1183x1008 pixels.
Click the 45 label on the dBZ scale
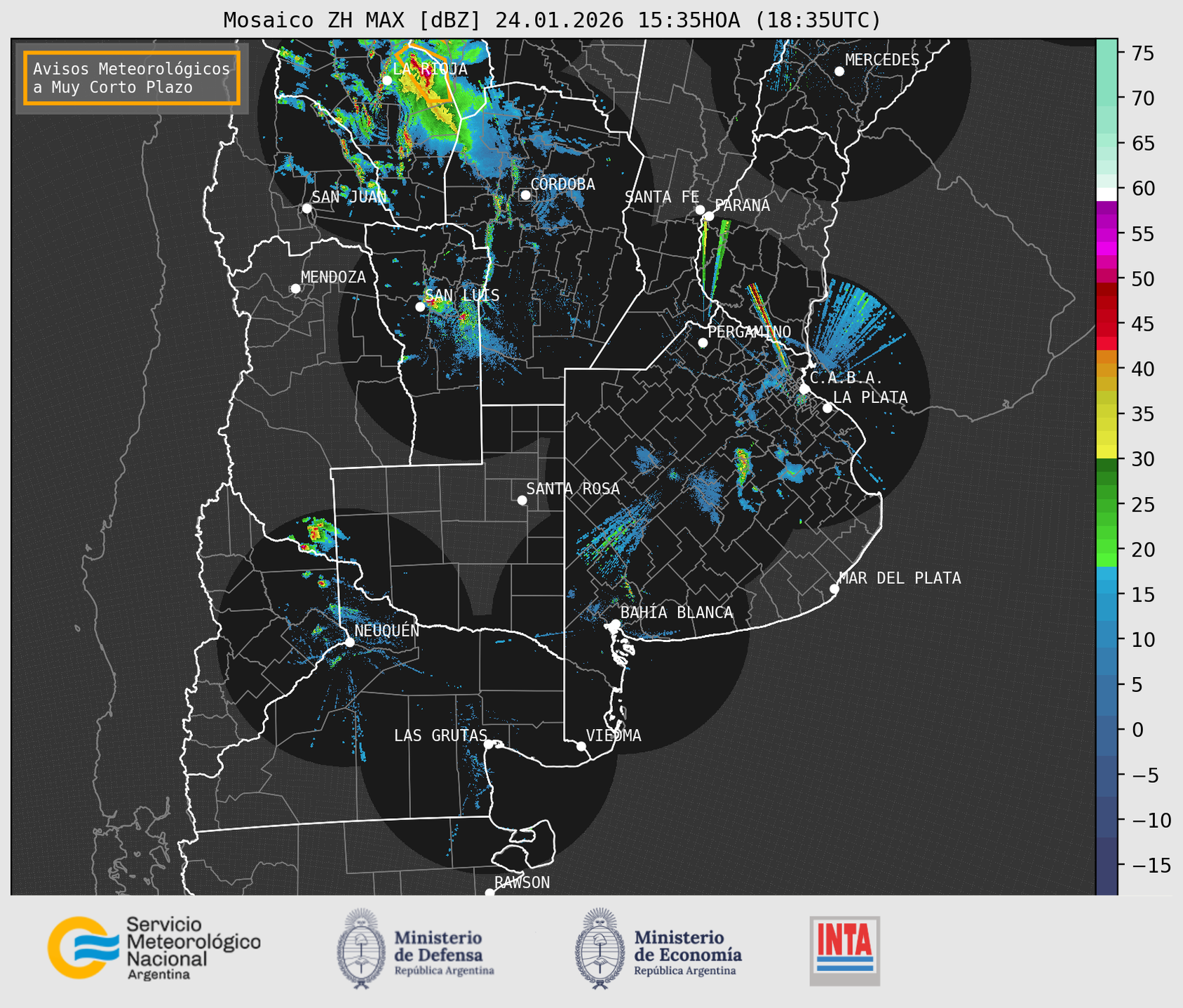[1142, 324]
